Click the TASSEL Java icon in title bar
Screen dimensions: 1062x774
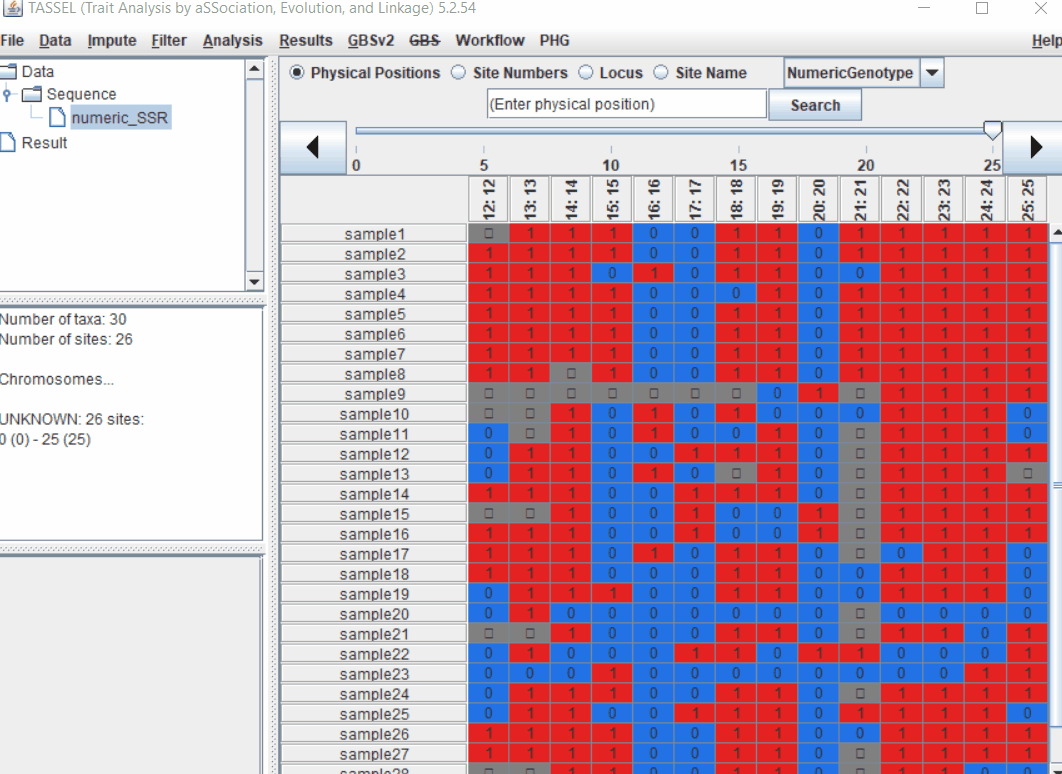coord(12,10)
